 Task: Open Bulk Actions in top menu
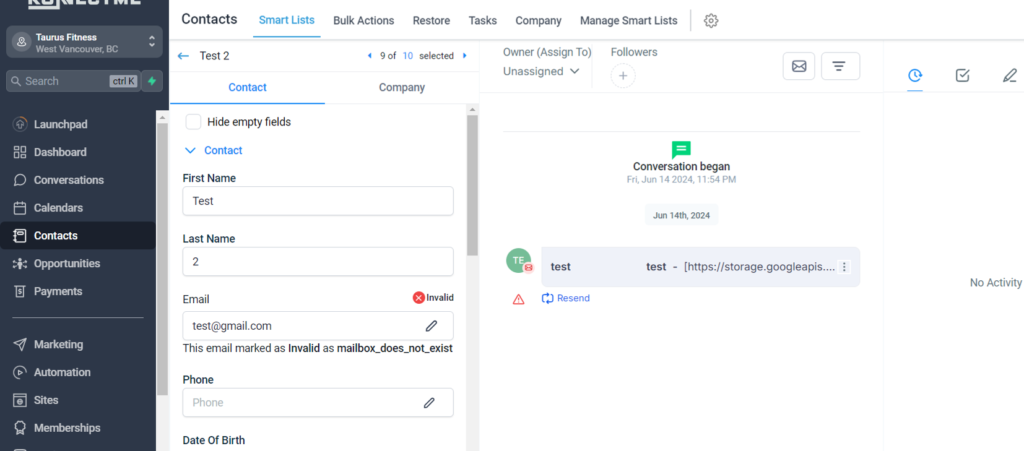pos(363,21)
